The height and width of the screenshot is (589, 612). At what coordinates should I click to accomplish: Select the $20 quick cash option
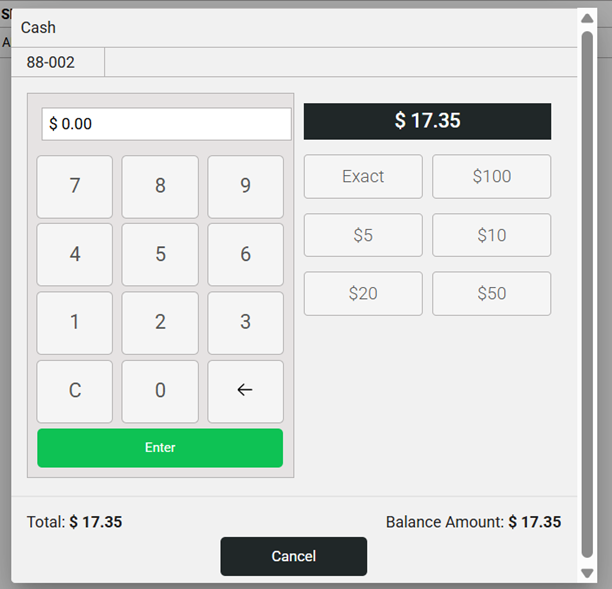(x=363, y=294)
